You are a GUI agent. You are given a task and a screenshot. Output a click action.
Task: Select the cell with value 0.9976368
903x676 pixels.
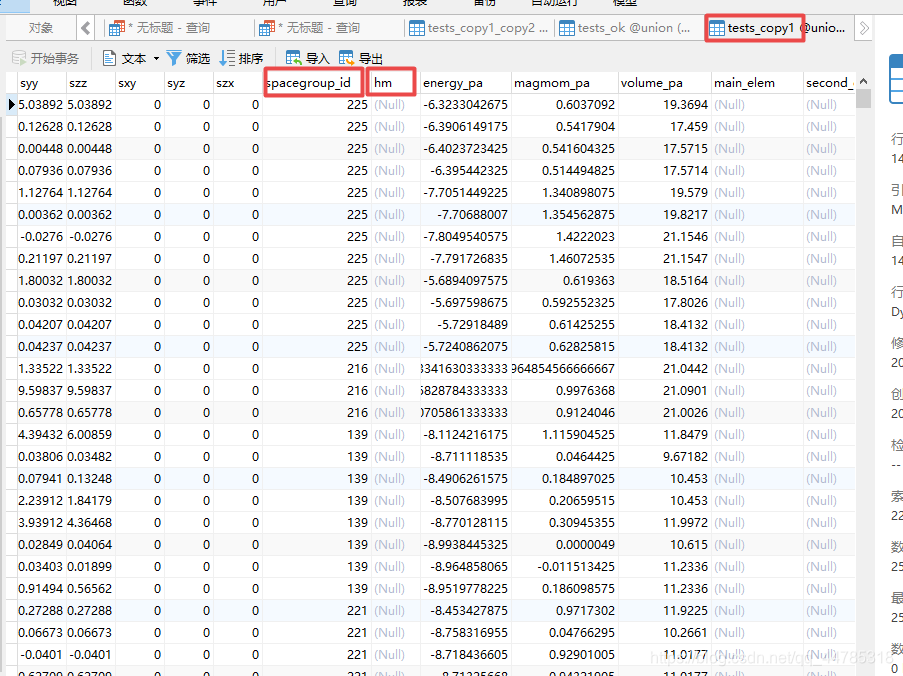coord(564,390)
